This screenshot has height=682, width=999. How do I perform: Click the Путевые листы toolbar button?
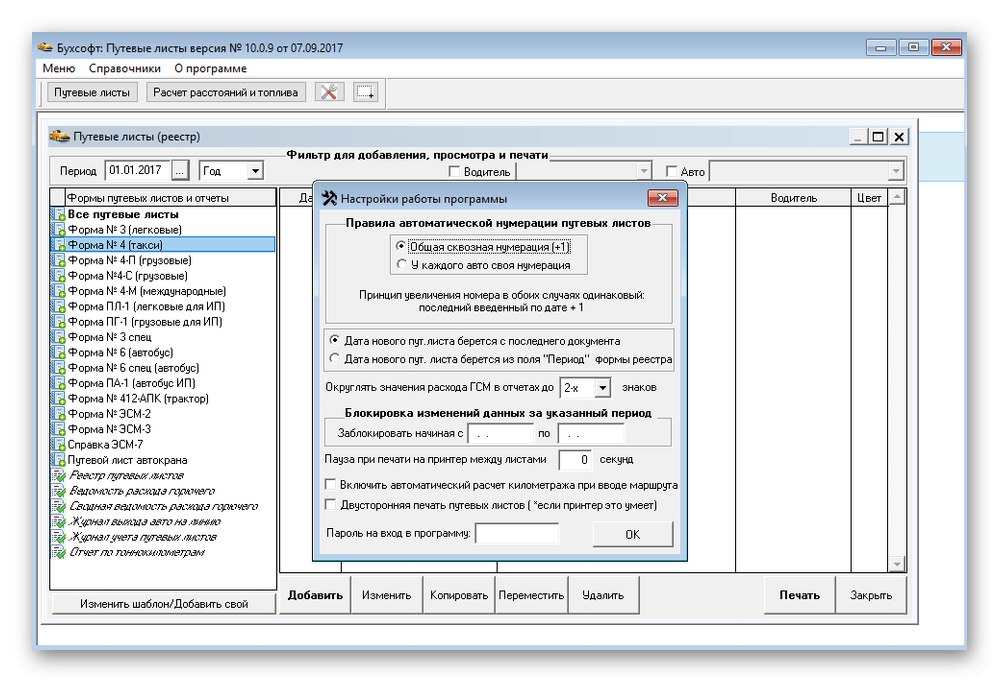pyautogui.click(x=92, y=92)
